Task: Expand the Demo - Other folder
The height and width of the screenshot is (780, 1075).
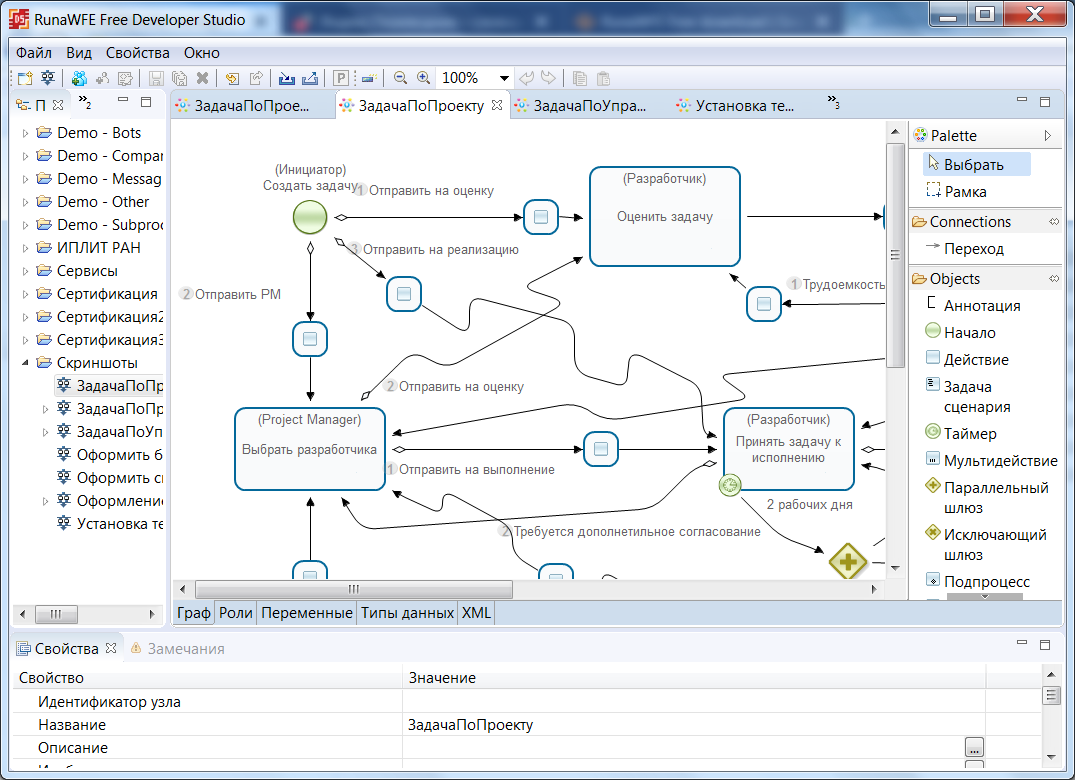Action: (25, 202)
